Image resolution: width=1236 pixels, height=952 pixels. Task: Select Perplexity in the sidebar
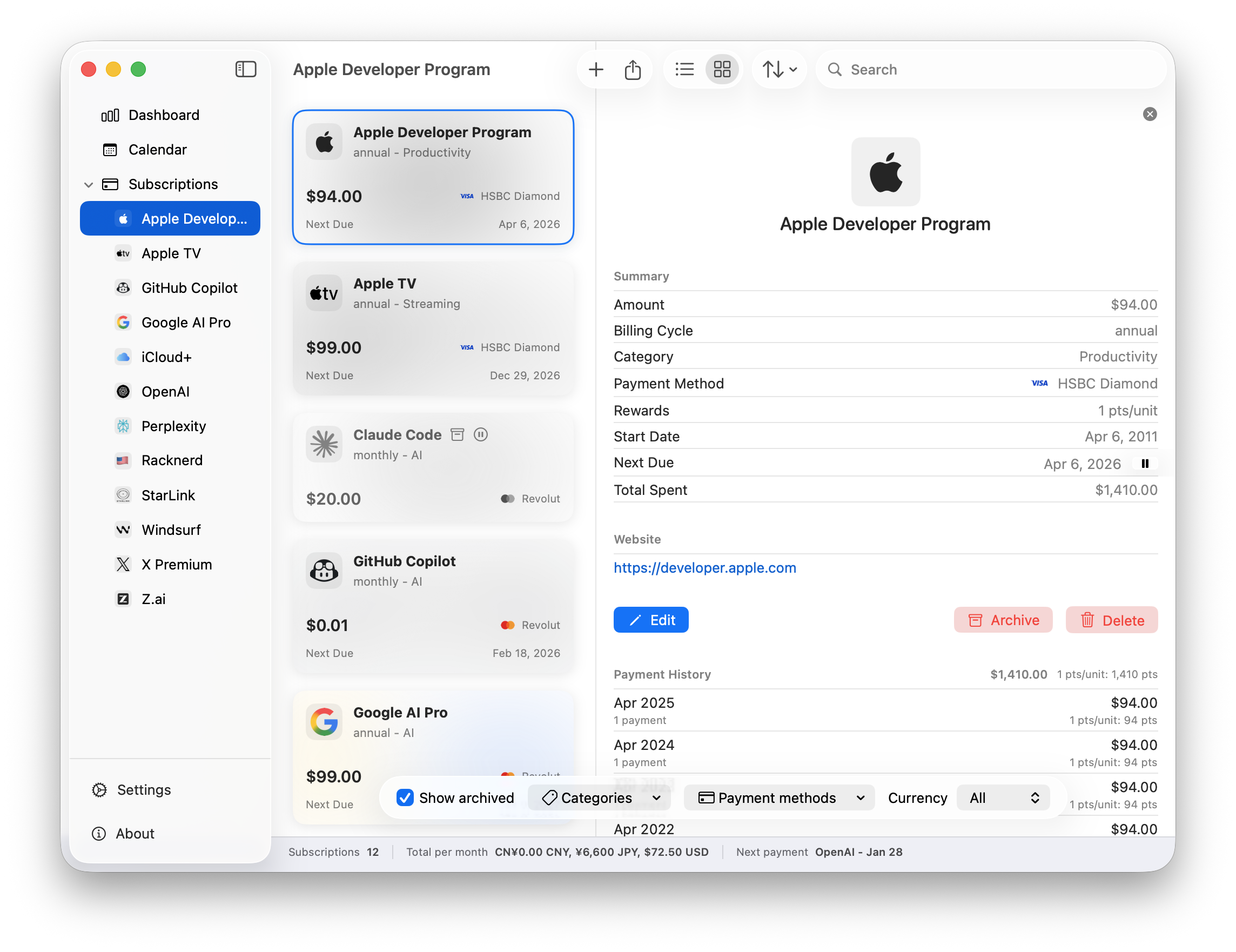(173, 426)
